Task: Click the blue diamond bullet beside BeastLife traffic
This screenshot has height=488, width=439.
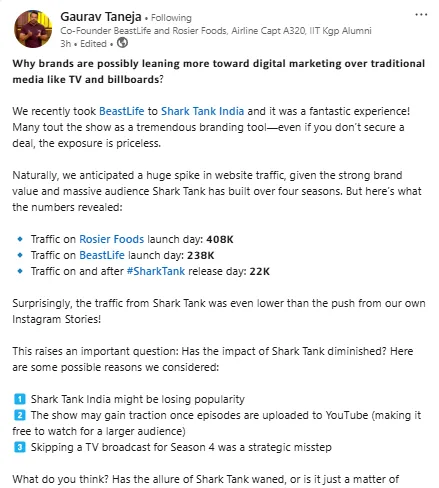Action: (20, 255)
